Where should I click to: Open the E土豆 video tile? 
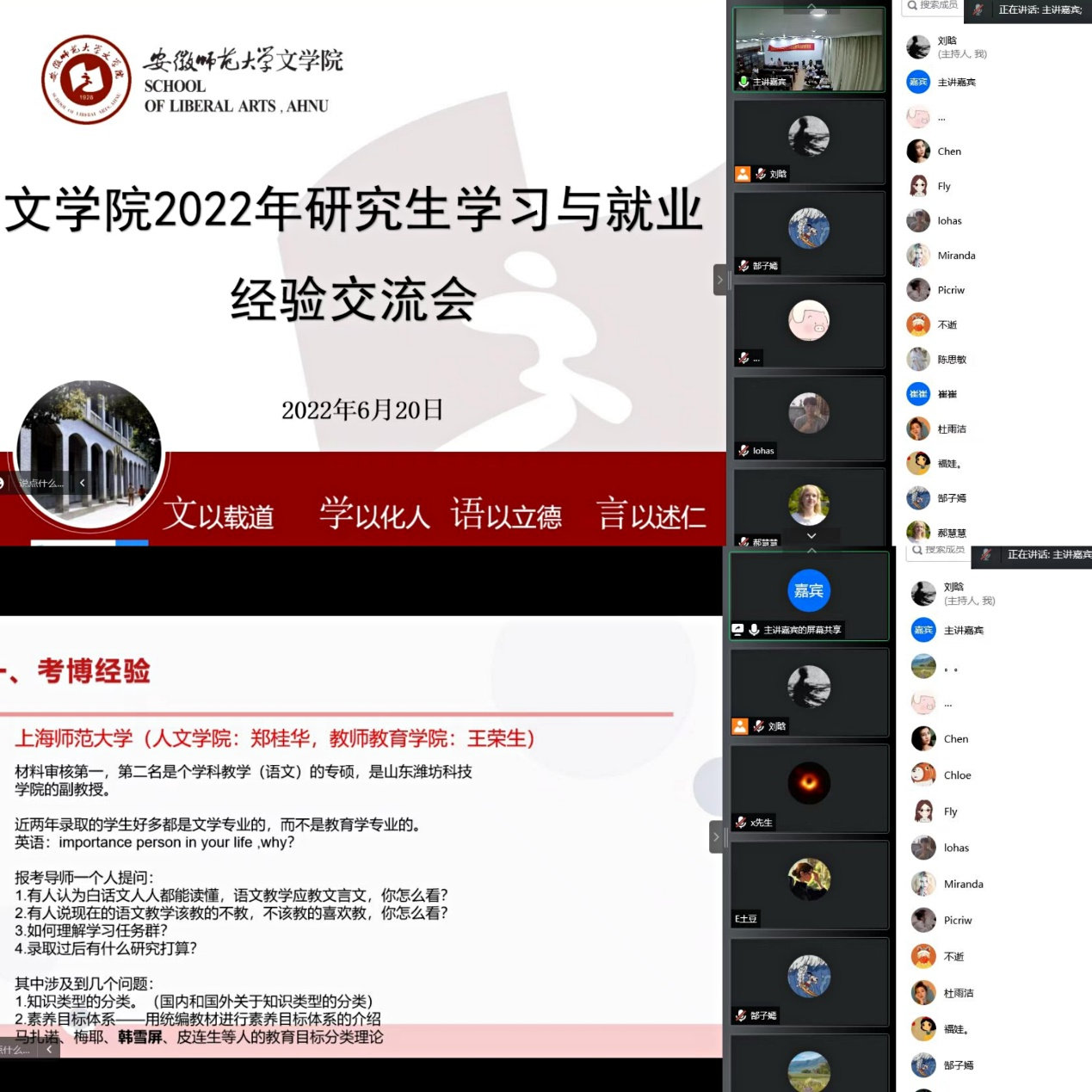[809, 884]
